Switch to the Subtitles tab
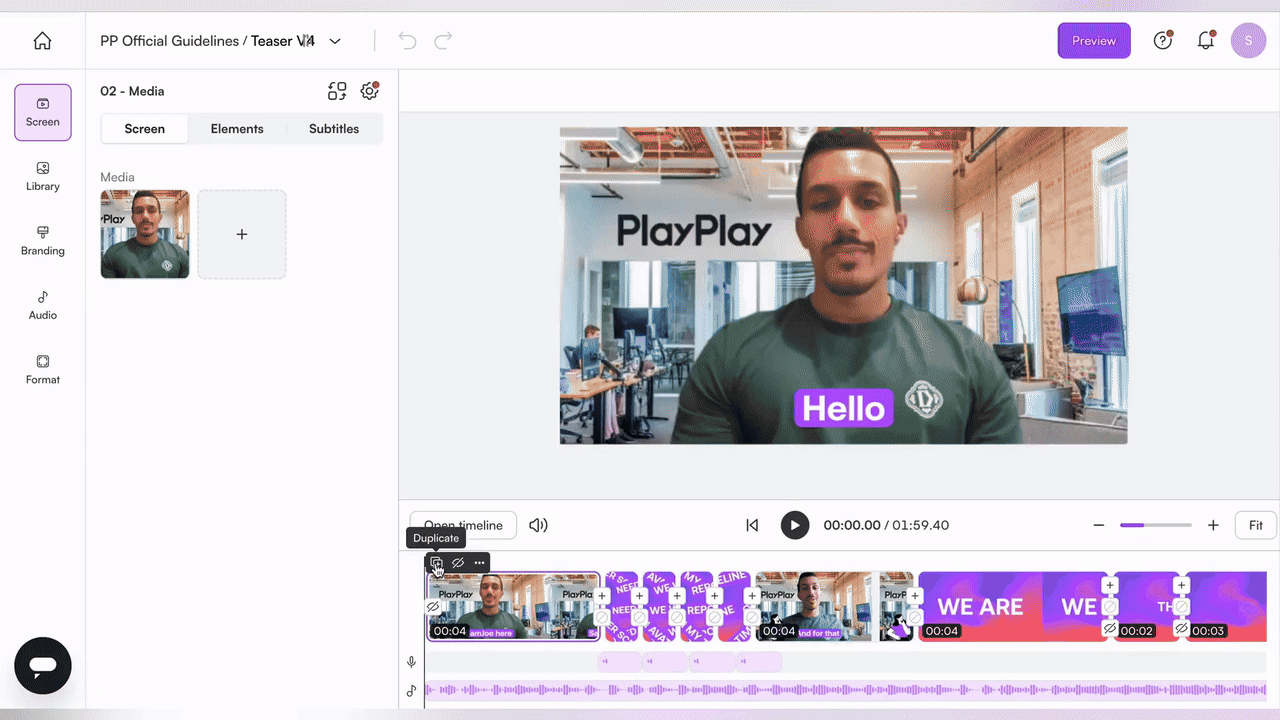1280x720 pixels. click(x=334, y=129)
